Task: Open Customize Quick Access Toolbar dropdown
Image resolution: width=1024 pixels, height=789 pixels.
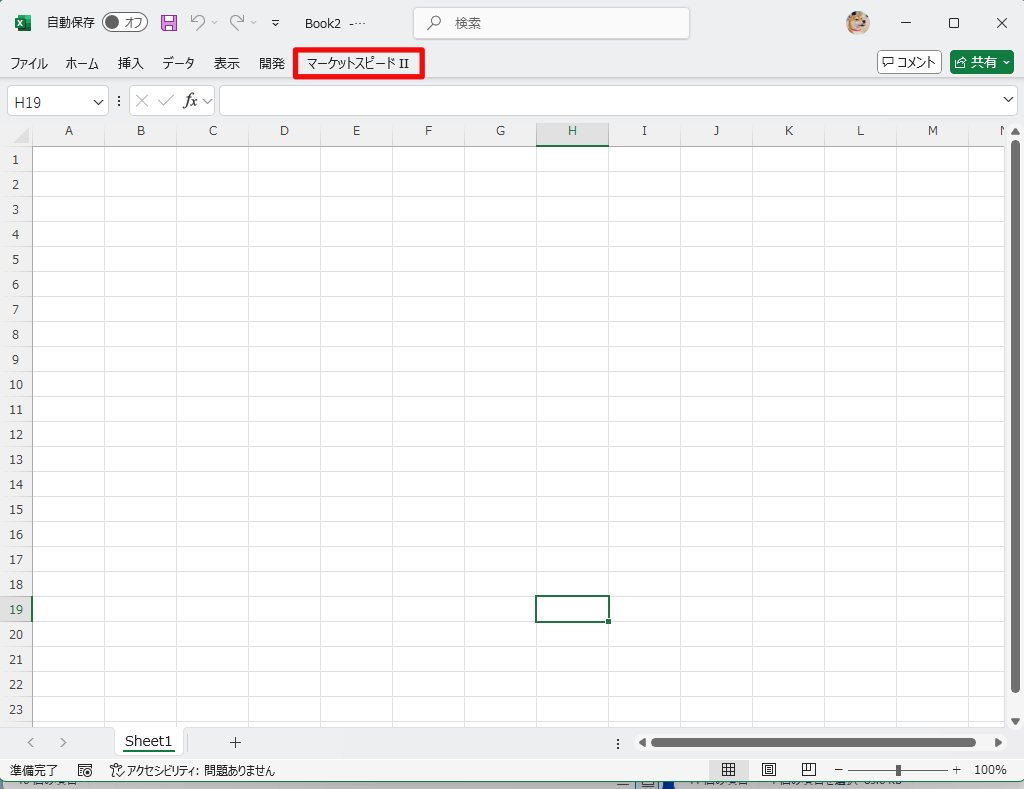Action: pyautogui.click(x=275, y=22)
